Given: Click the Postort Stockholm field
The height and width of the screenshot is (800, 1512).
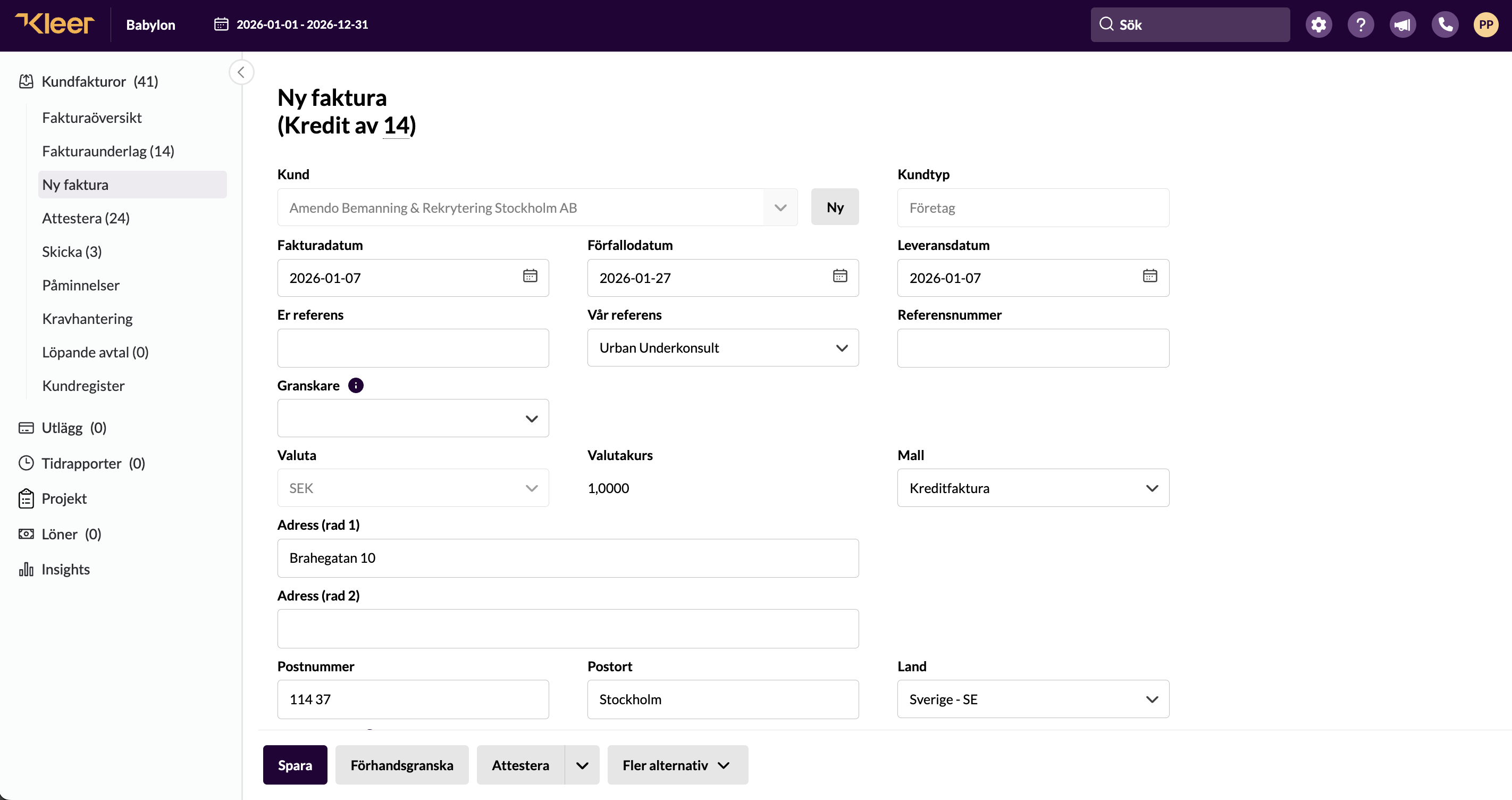Looking at the screenshot, I should click(x=723, y=699).
